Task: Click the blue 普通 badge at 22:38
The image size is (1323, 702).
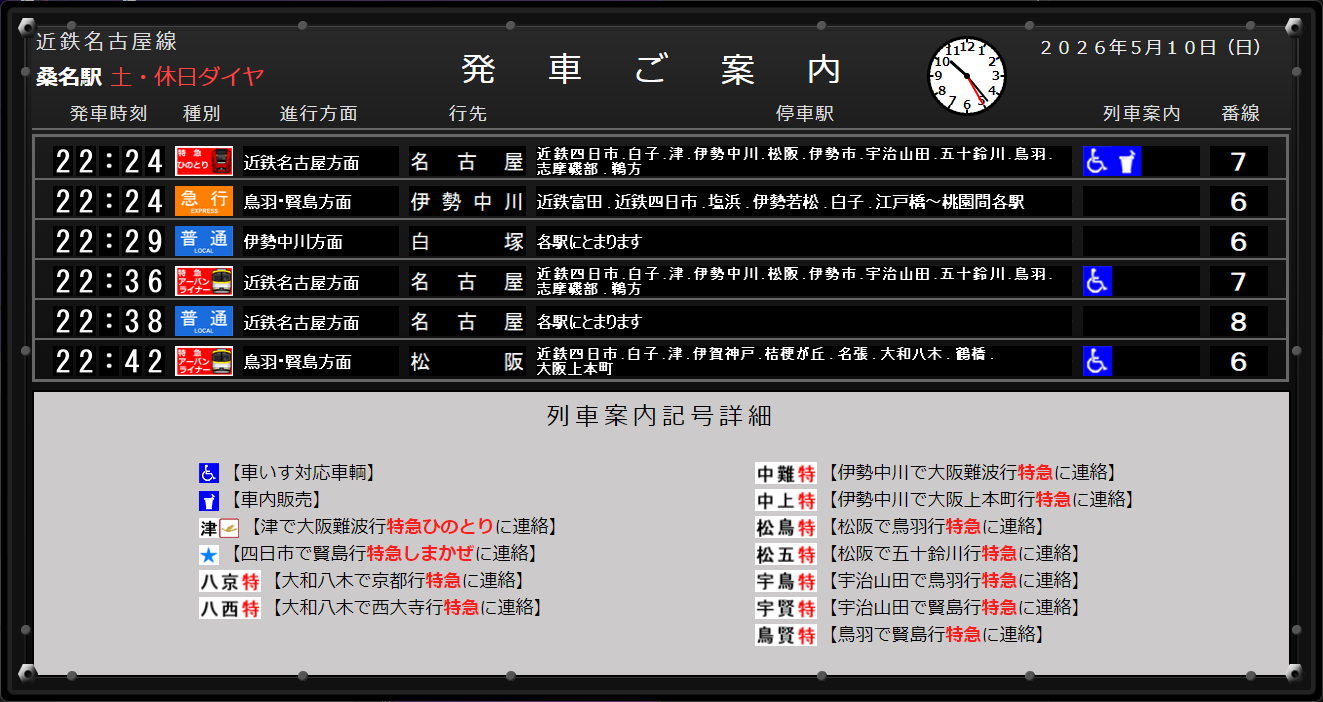Action: pyautogui.click(x=204, y=321)
